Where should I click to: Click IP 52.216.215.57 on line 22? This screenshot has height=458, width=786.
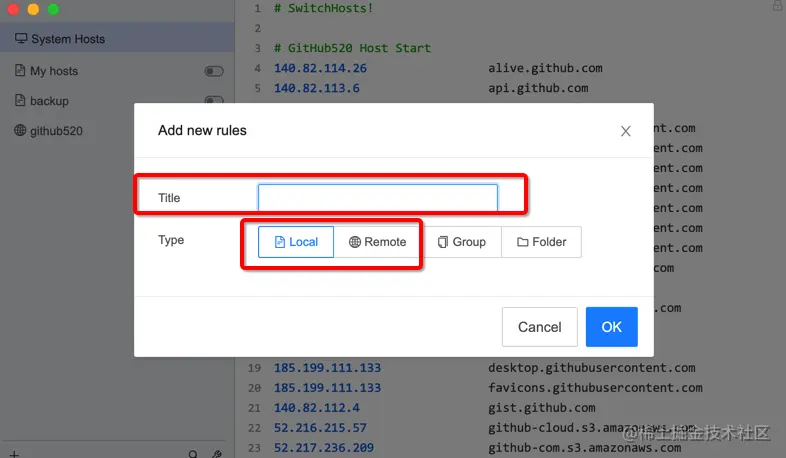(320, 428)
